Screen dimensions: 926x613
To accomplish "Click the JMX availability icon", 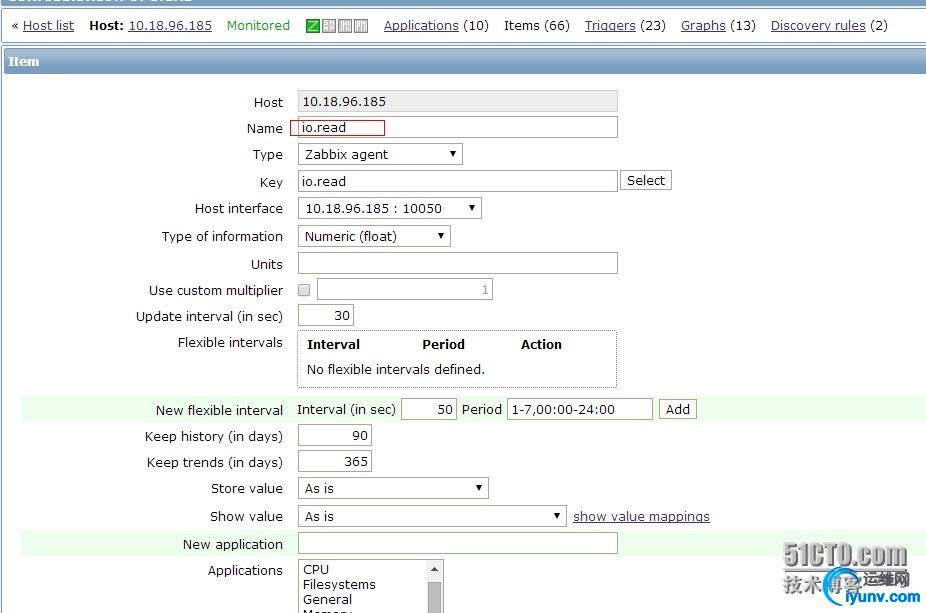I will (345, 26).
